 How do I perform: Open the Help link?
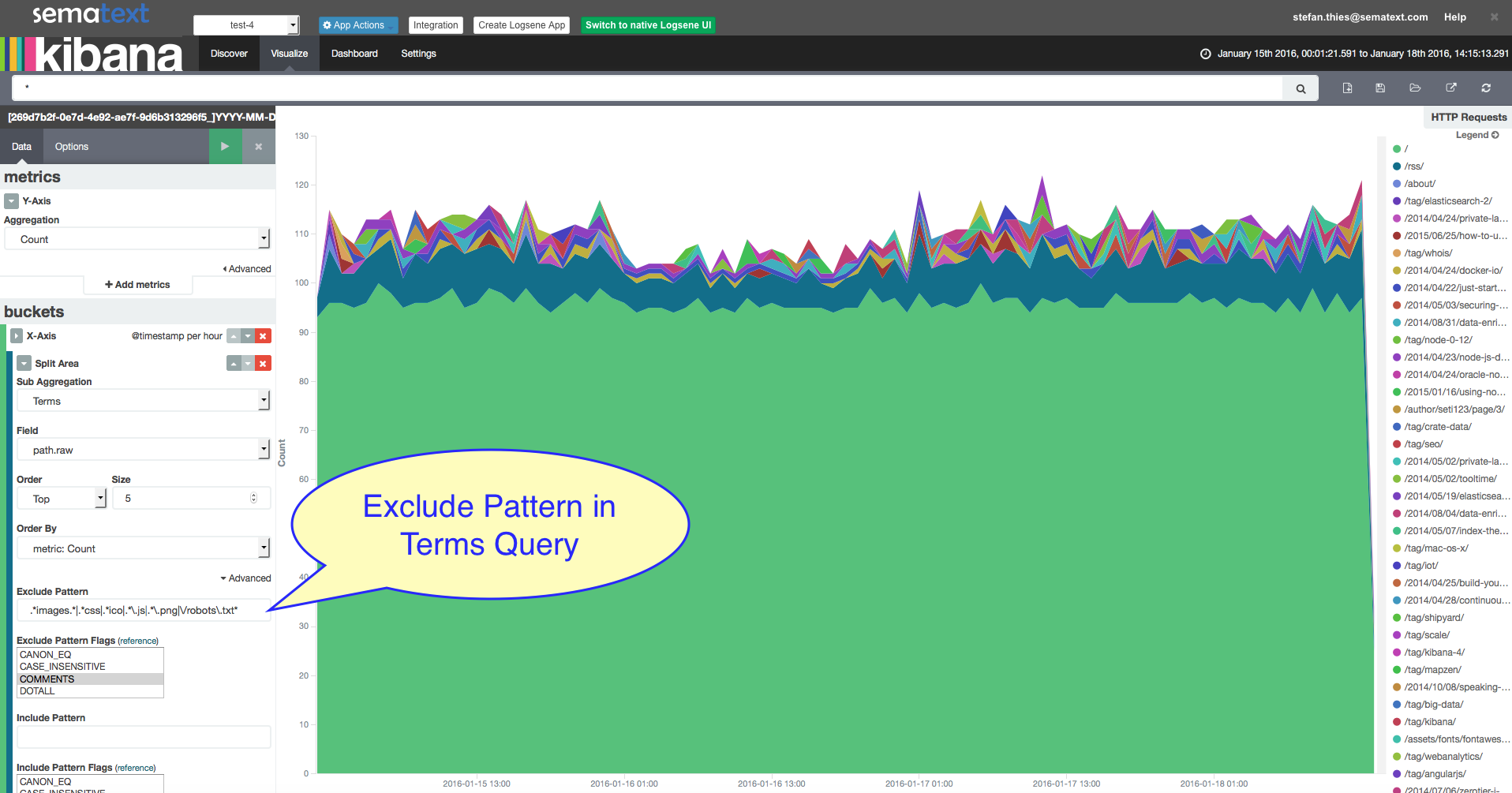[x=1455, y=17]
